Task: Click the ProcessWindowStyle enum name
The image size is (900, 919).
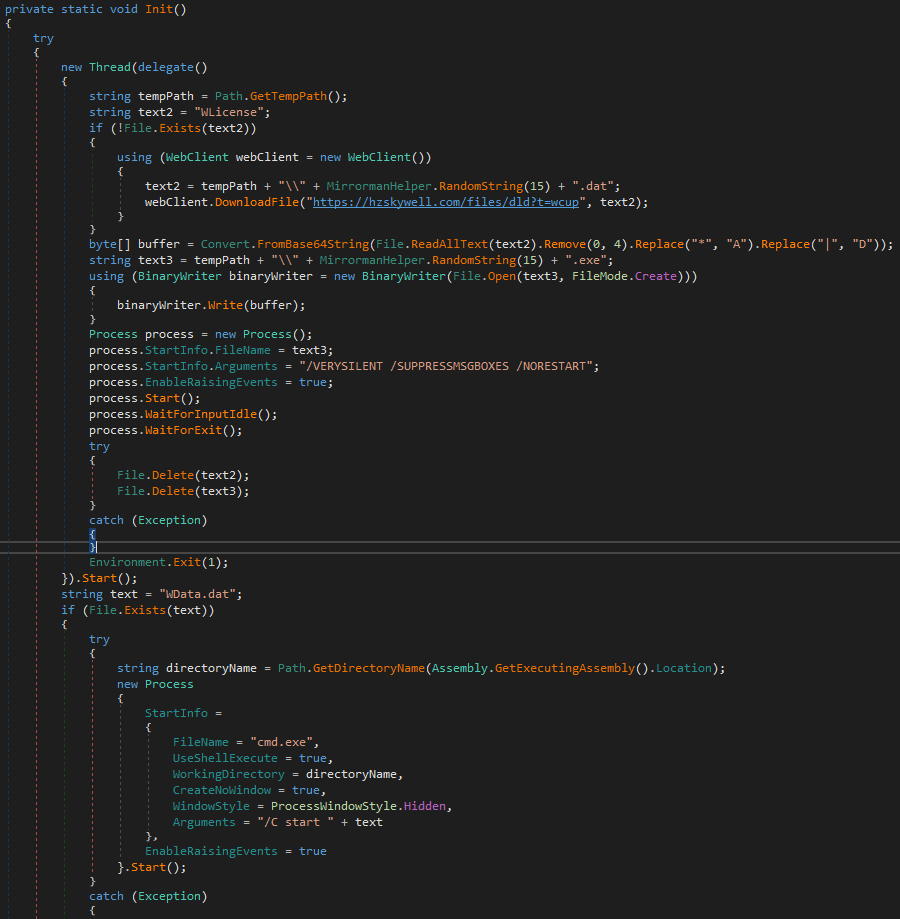Action: coord(334,806)
